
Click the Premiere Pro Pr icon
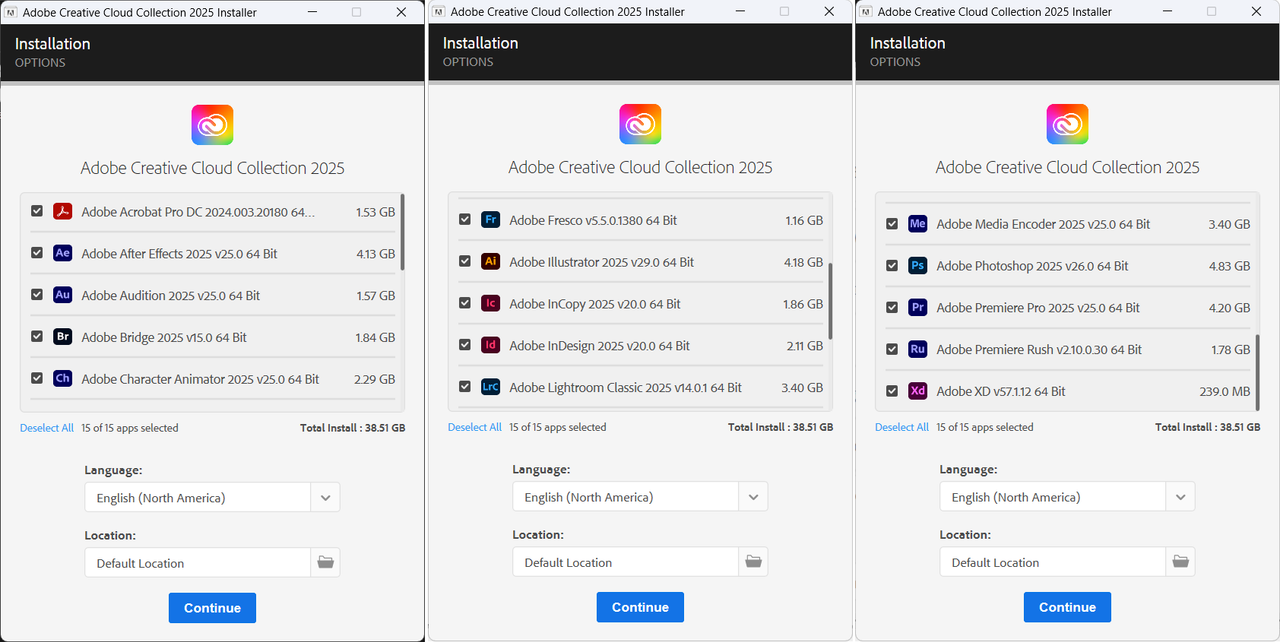coord(918,308)
